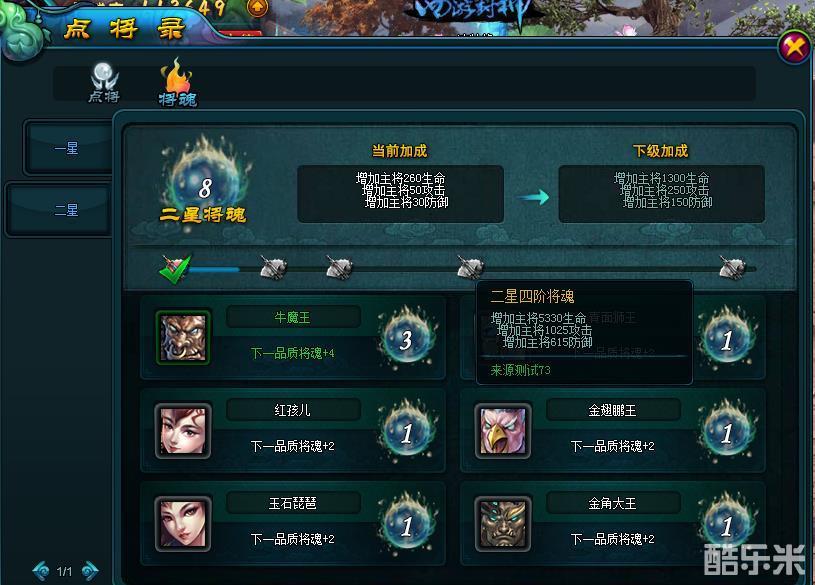
Task: Open the 点将 tab with orb icon
Action: pyautogui.click(x=104, y=82)
